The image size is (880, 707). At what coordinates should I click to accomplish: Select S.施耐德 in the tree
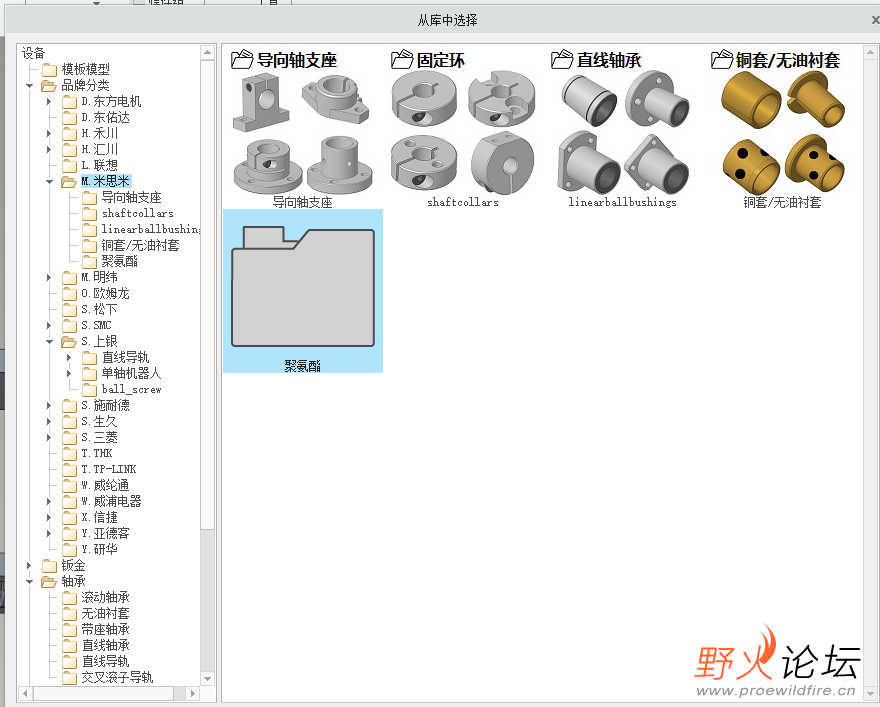[x=106, y=406]
